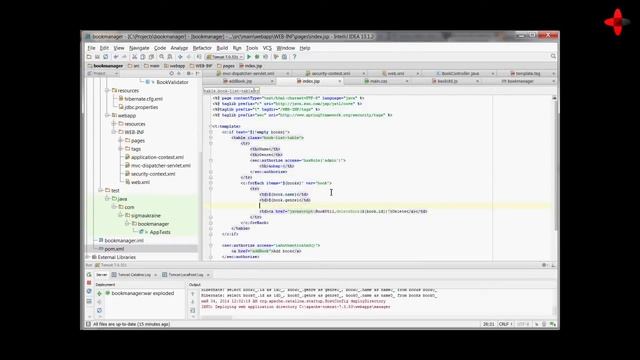Click the Synchronize toolbar icon
This screenshot has width=640, height=360.
coord(106,57)
